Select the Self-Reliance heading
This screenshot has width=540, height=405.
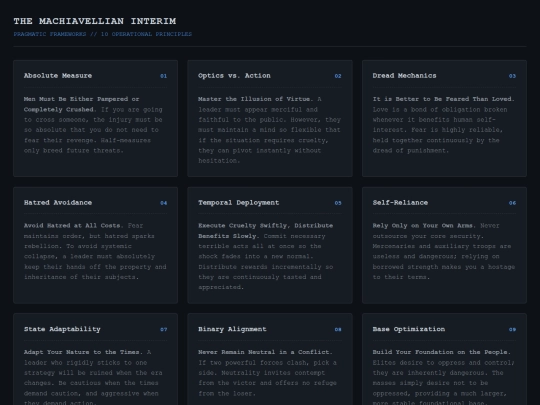[400, 202]
